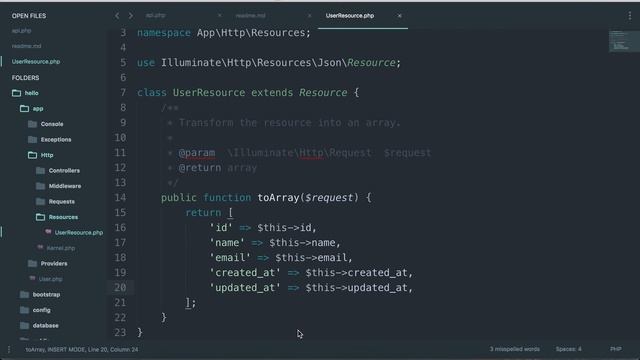Switch to the readme.md tab
The width and height of the screenshot is (640, 360).
[251, 16]
